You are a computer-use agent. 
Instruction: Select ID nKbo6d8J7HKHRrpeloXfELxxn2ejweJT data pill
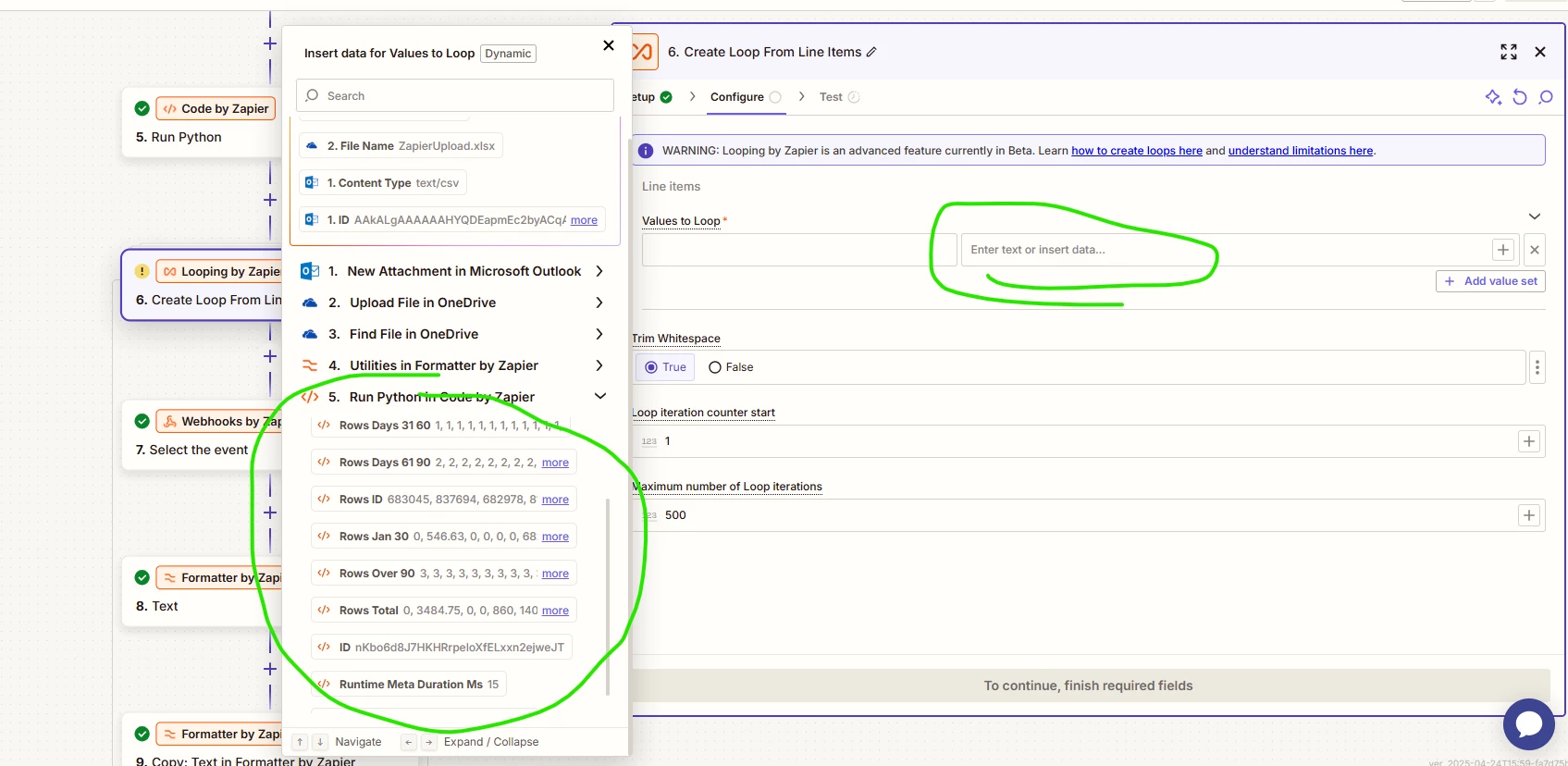click(442, 648)
